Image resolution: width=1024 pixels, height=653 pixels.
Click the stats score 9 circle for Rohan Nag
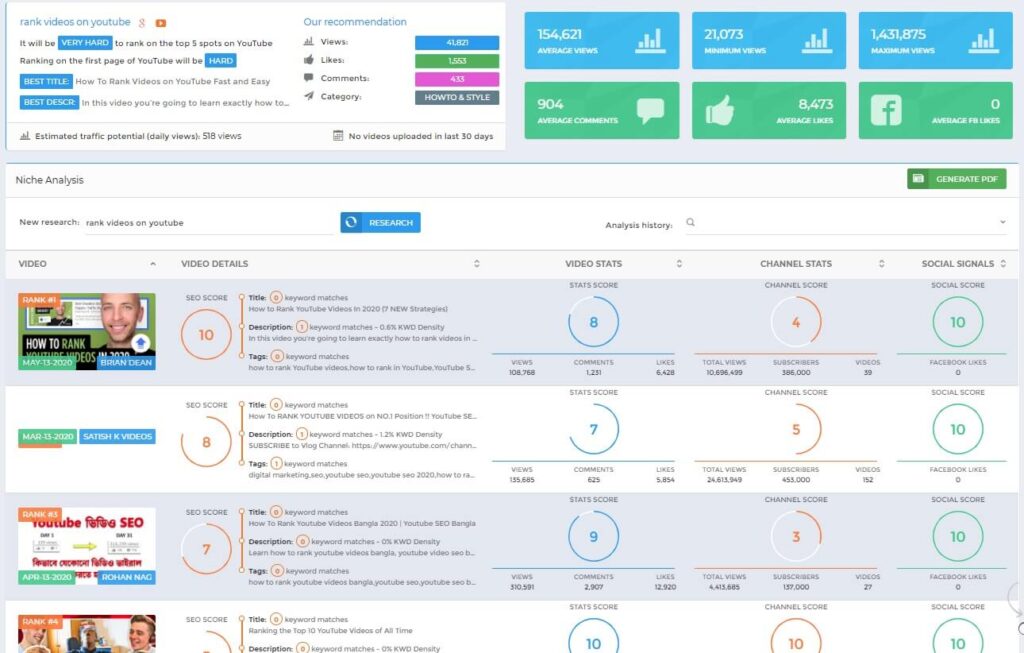coord(594,536)
